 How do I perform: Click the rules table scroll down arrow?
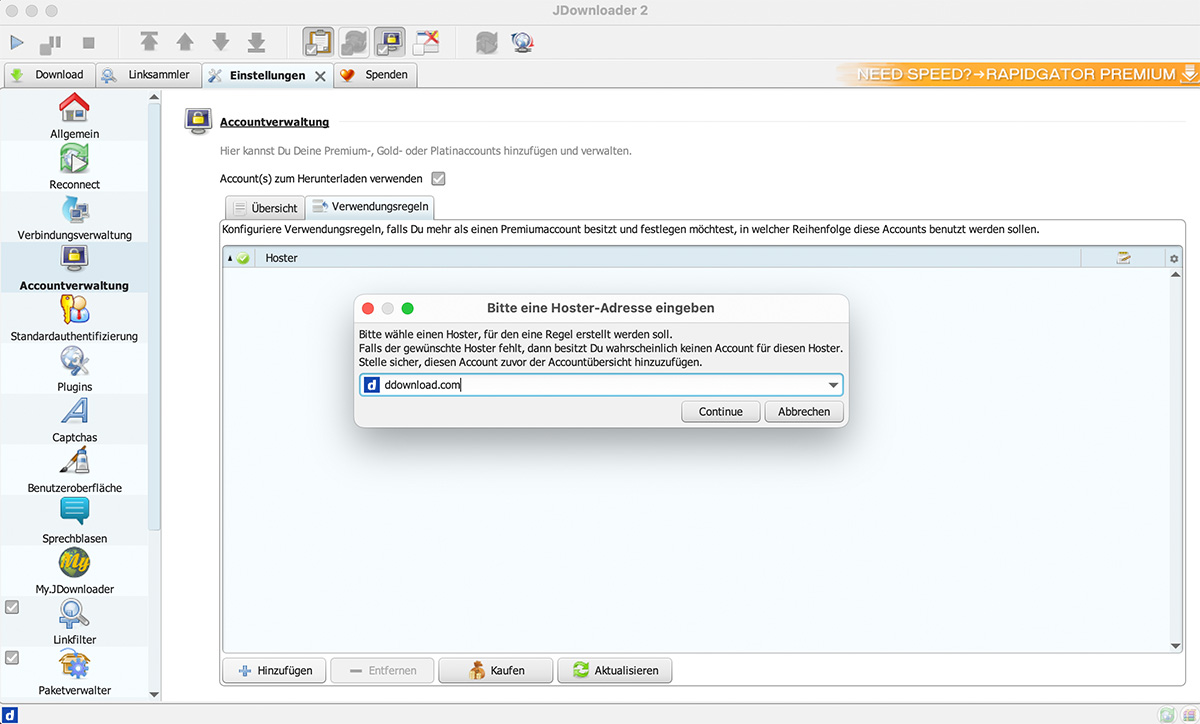pos(1175,646)
